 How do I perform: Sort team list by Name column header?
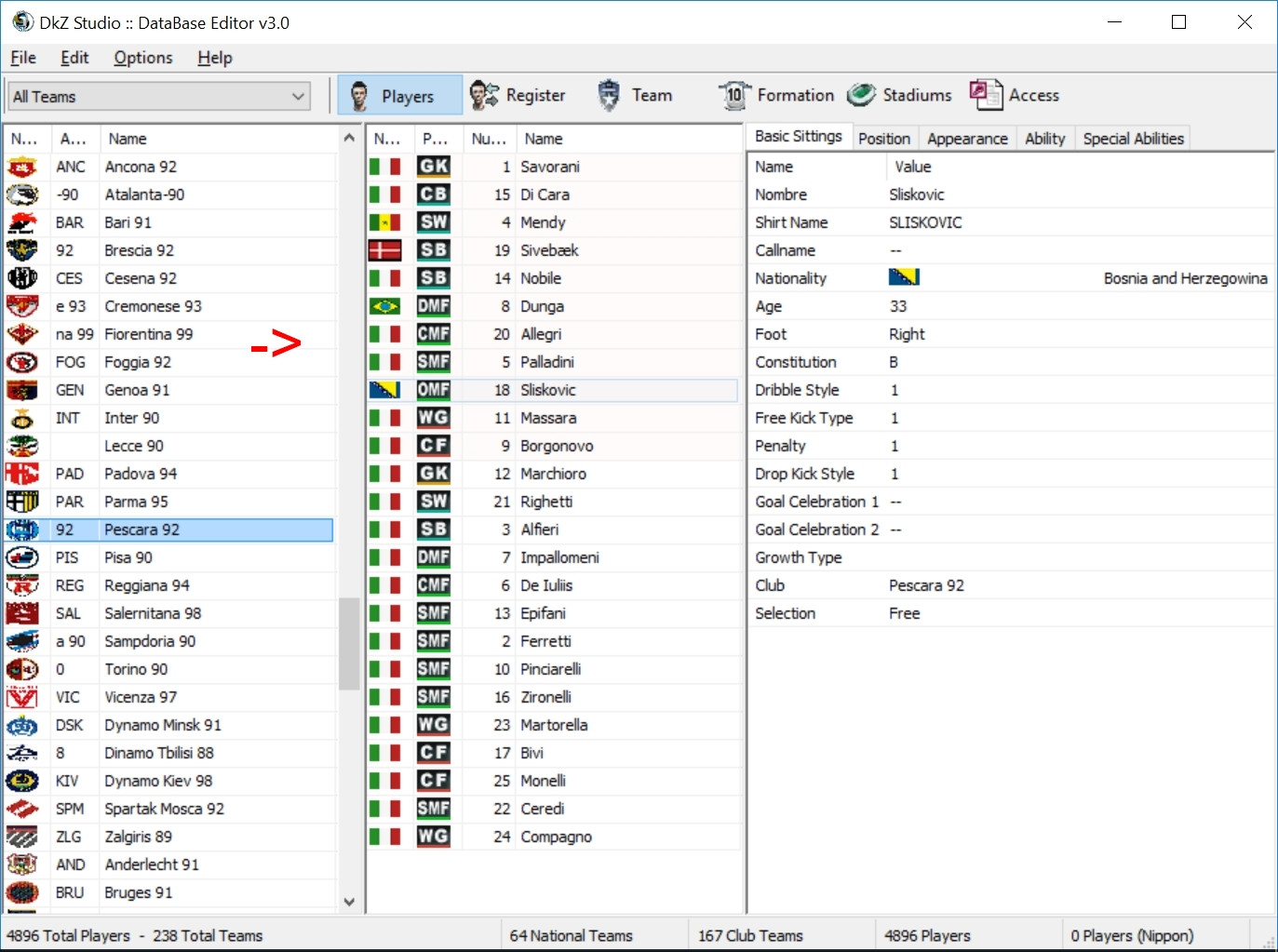coord(219,139)
